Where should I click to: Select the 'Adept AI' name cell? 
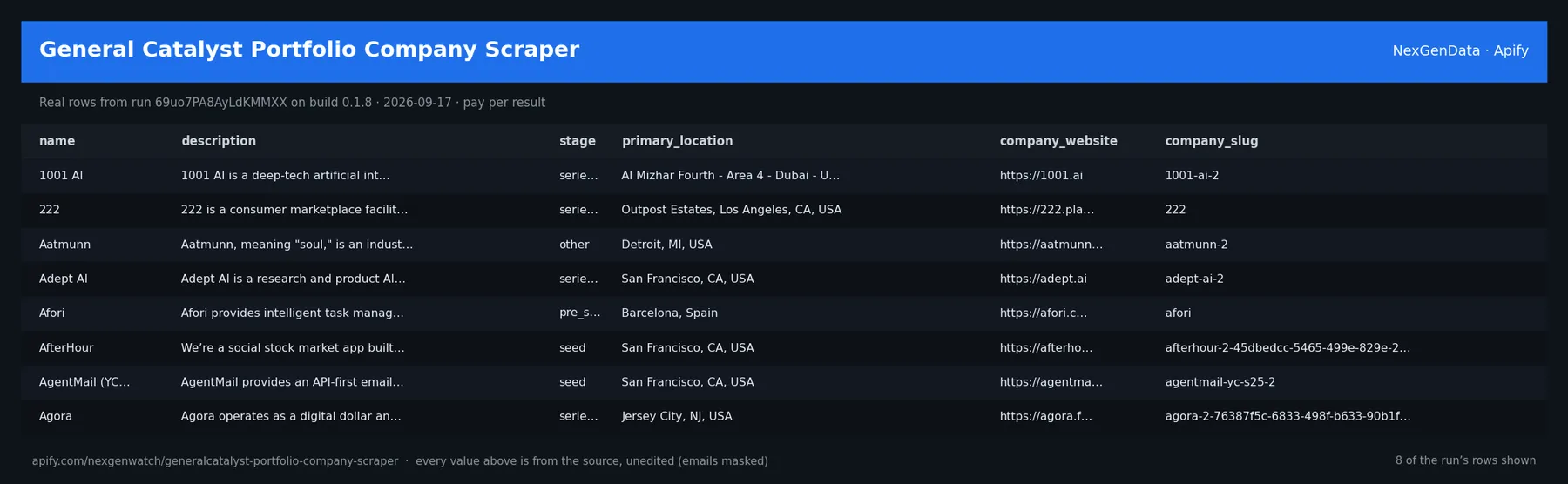coord(64,279)
